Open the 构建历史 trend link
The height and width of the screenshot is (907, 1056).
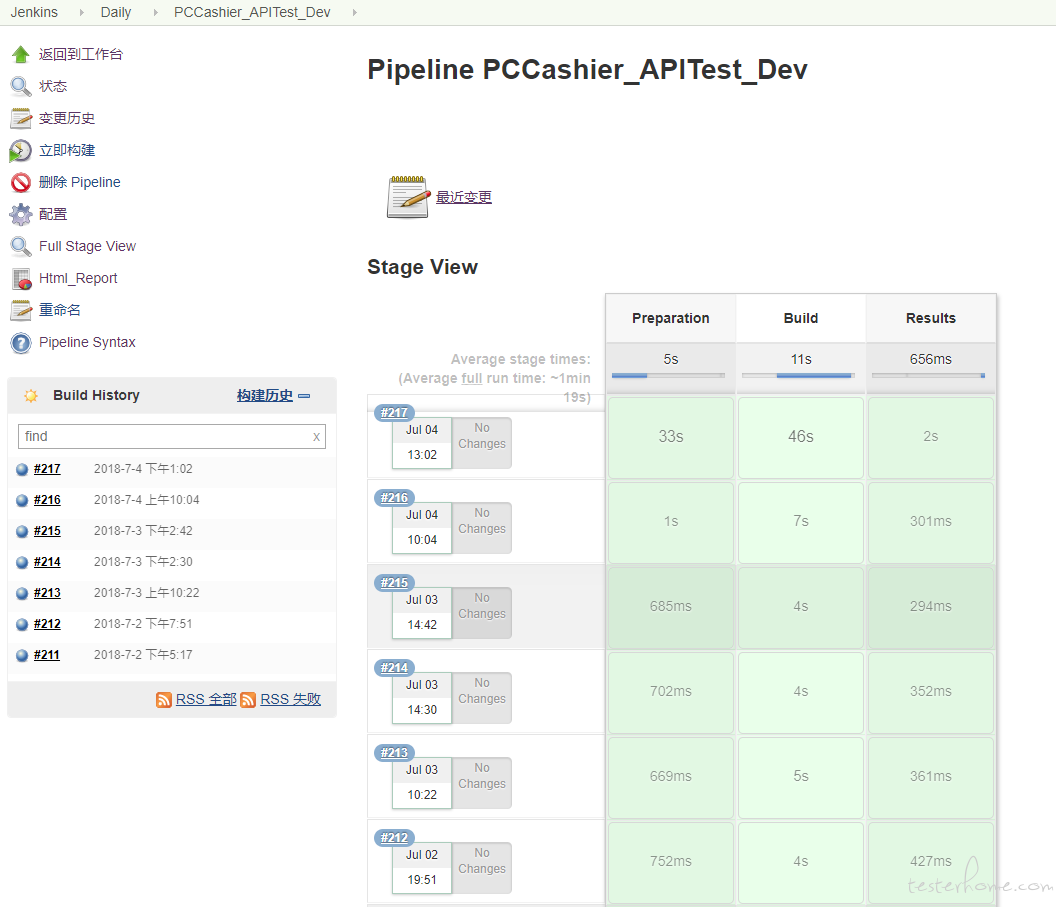[265, 395]
